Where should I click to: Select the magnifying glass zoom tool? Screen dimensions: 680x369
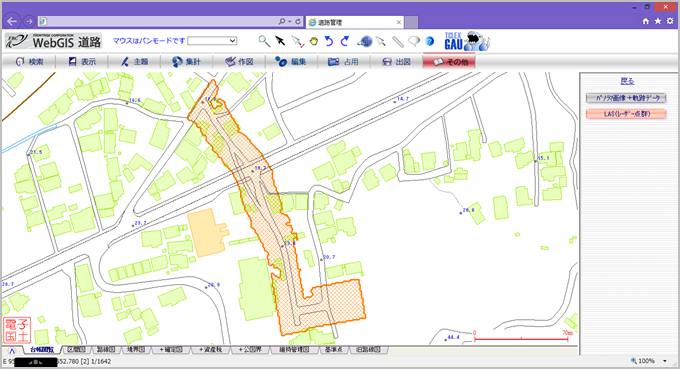[264, 41]
